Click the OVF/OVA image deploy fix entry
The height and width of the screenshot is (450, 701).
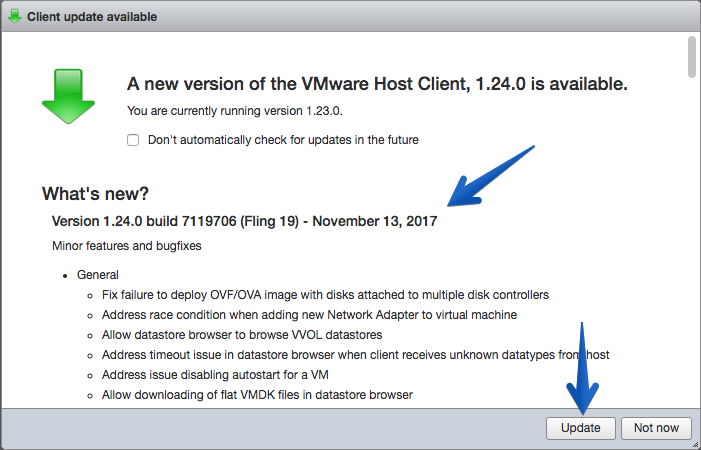coord(325,295)
